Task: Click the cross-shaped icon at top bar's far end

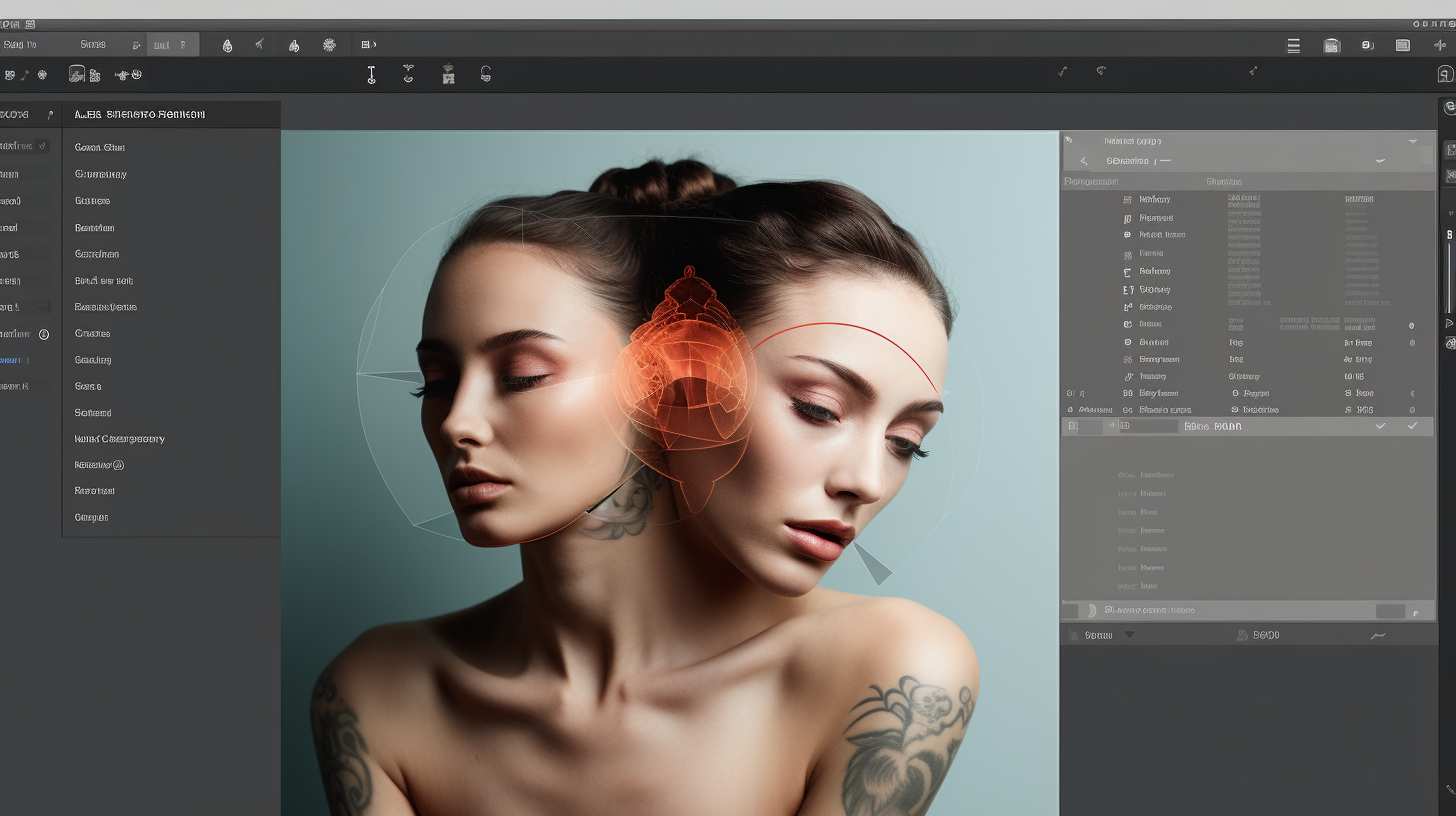Action: pyautogui.click(x=1440, y=45)
